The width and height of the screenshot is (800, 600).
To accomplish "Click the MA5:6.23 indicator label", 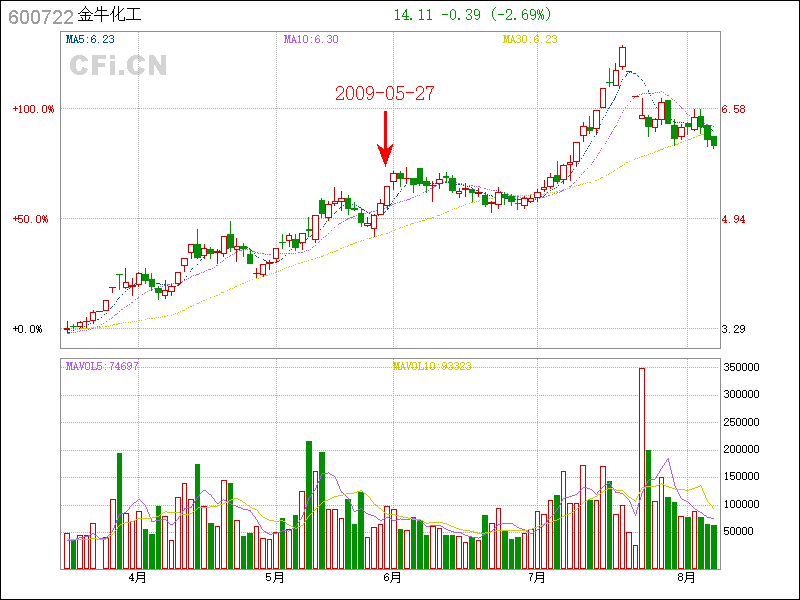I will (x=90, y=40).
